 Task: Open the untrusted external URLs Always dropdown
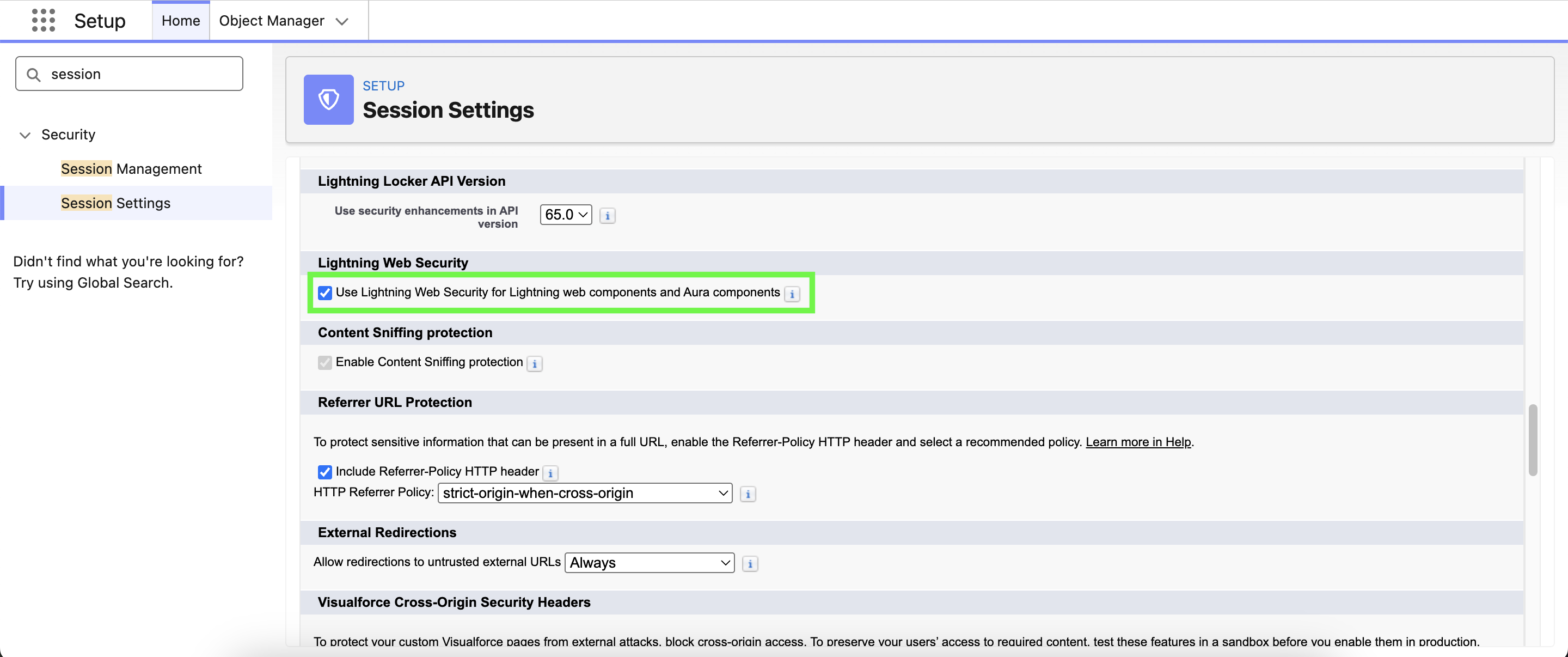pos(649,563)
